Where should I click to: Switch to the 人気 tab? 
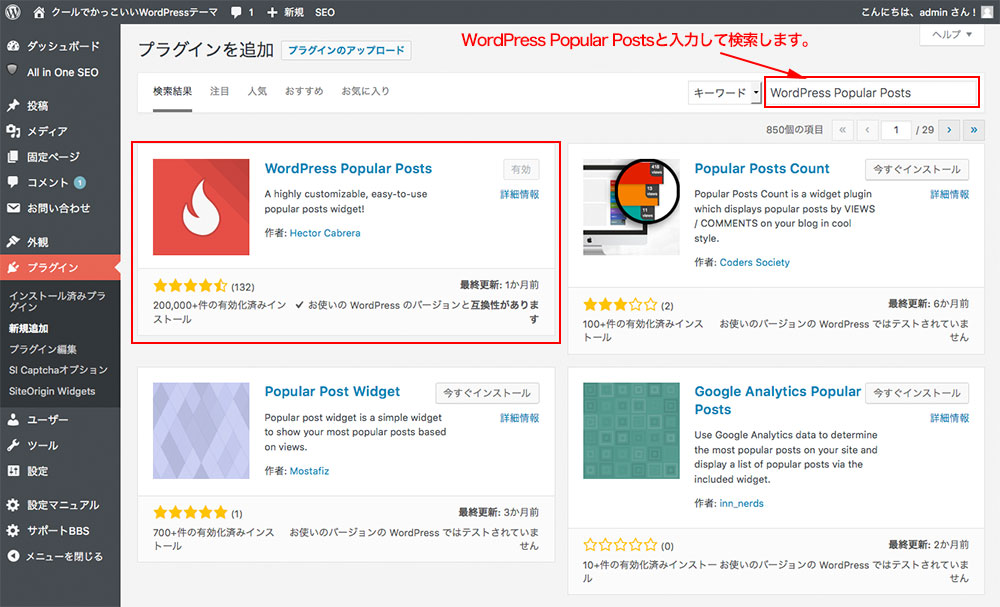pos(257,91)
